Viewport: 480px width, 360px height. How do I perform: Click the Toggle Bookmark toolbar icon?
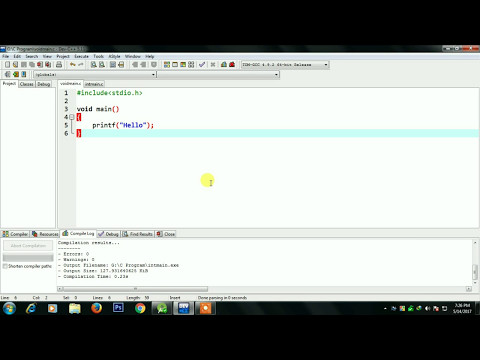154,65
